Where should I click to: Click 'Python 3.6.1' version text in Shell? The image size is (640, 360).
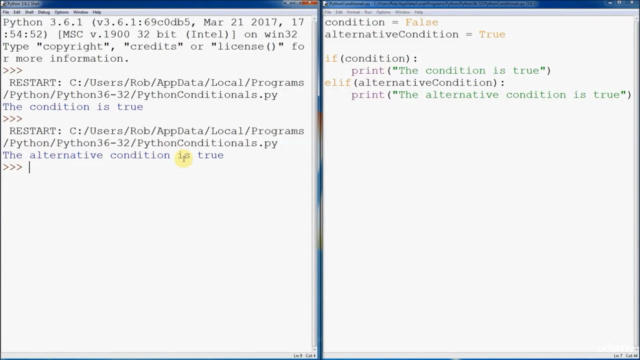(x=43, y=22)
